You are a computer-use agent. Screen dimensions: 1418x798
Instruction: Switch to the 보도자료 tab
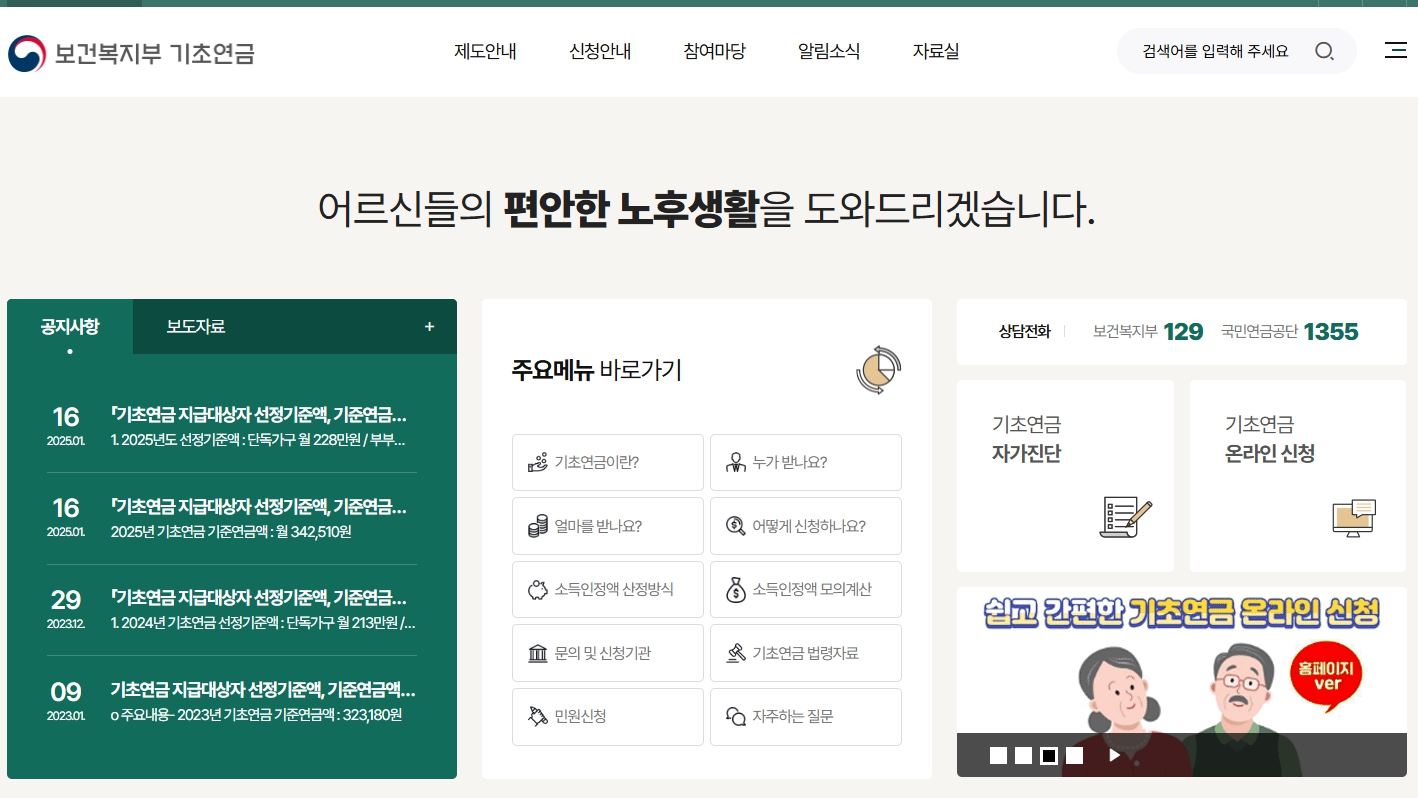196,327
